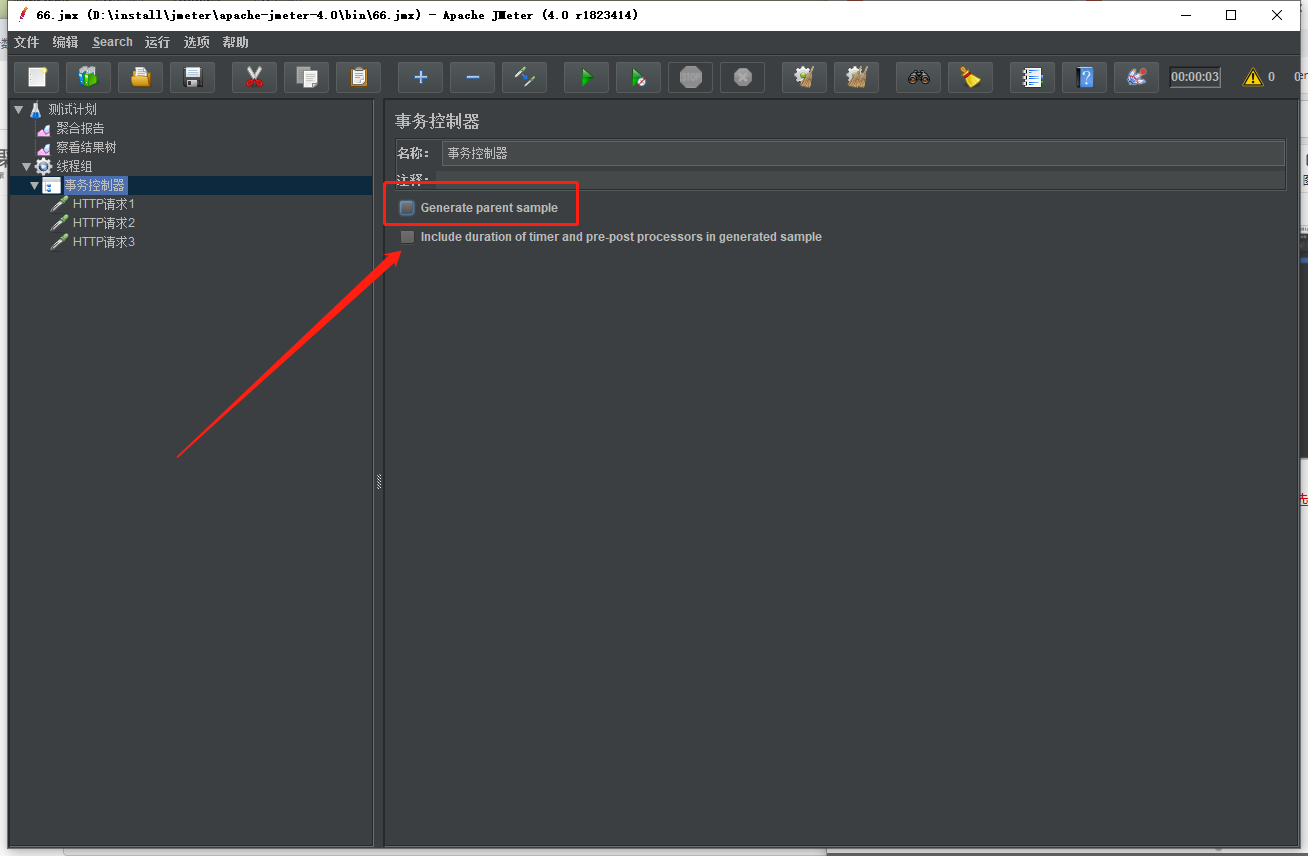Start the test with green play icon
The height and width of the screenshot is (856, 1308).
pos(586,77)
